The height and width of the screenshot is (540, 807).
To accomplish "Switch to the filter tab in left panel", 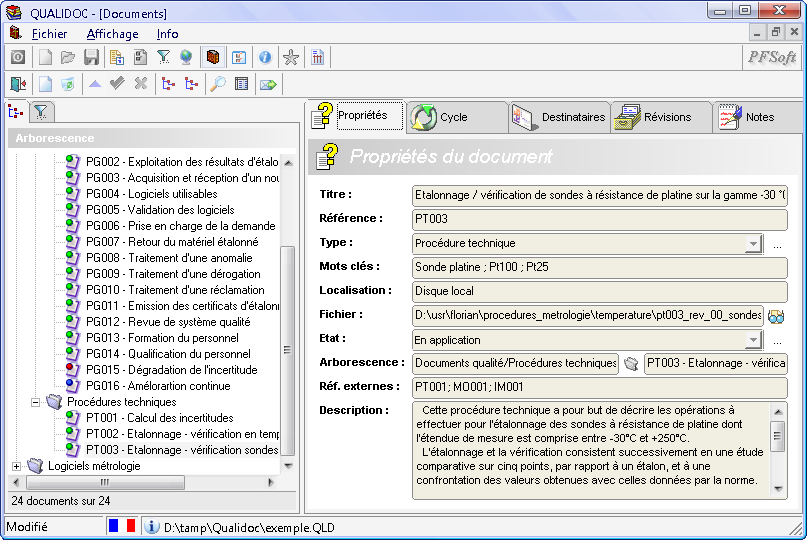I will (41, 112).
